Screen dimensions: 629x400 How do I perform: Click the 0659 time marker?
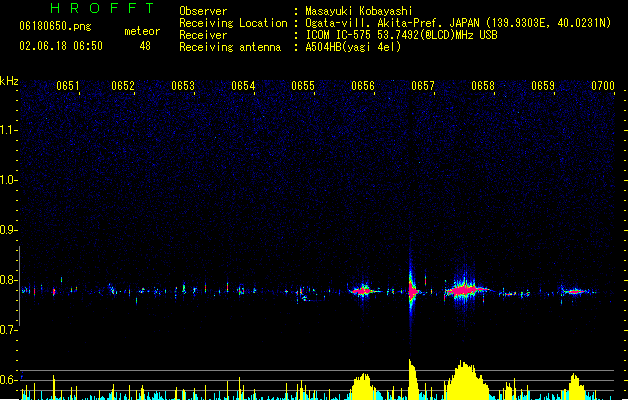[x=543, y=86]
